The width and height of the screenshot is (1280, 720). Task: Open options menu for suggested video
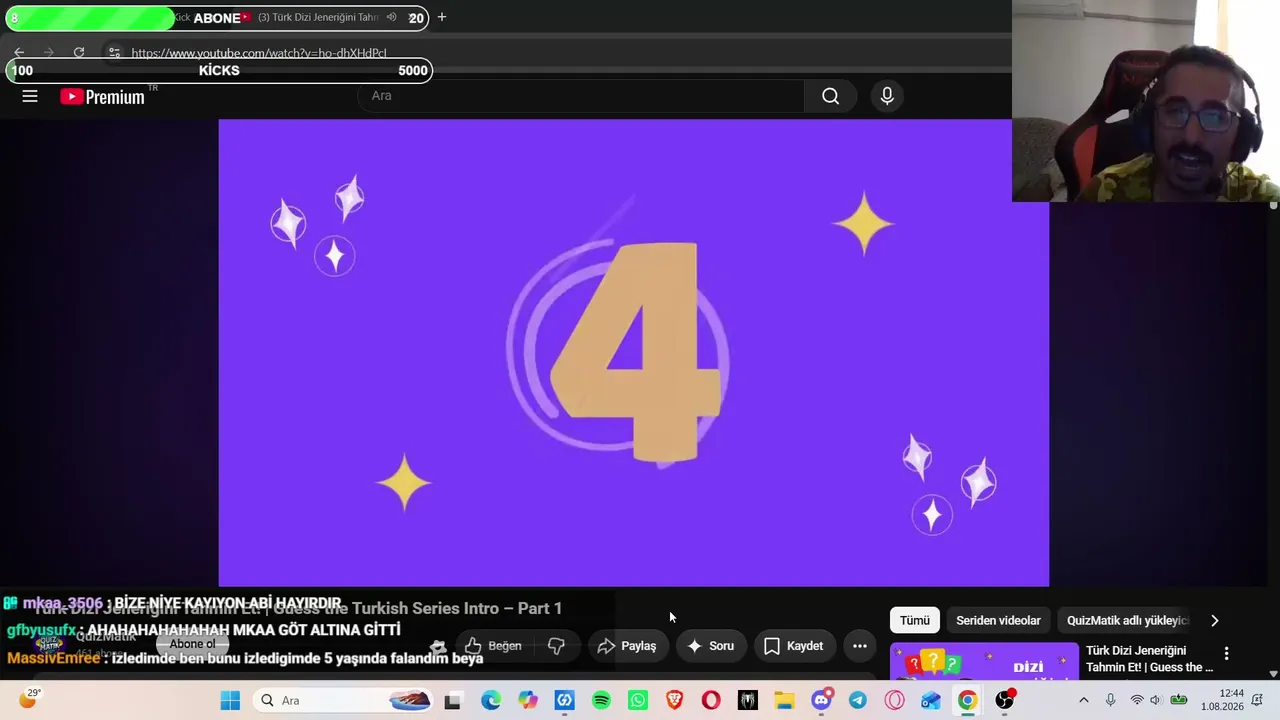pyautogui.click(x=1226, y=654)
